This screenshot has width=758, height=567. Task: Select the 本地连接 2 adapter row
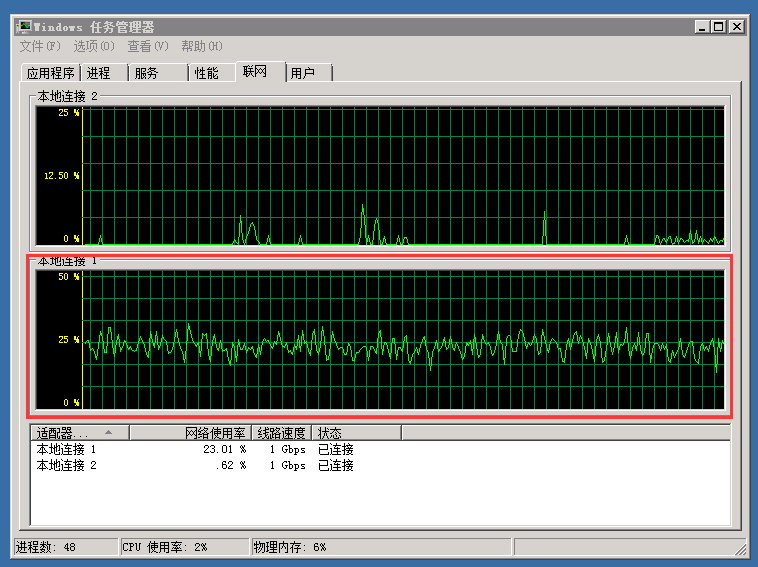tap(380, 465)
